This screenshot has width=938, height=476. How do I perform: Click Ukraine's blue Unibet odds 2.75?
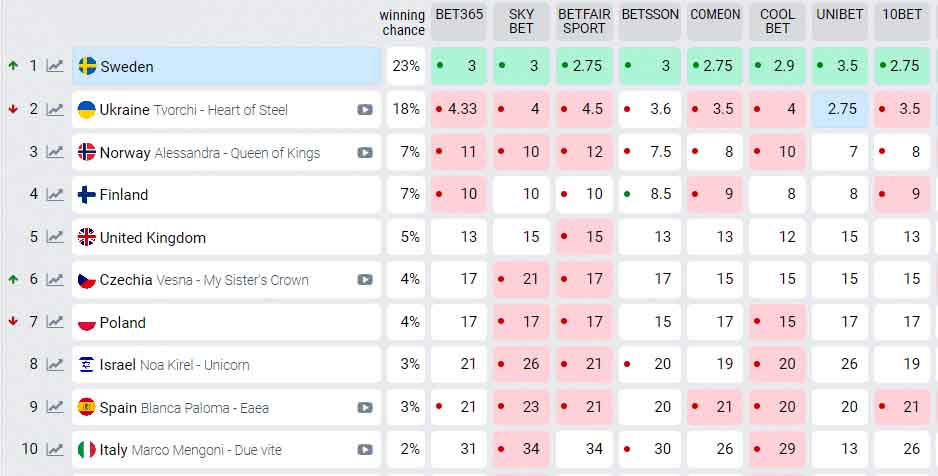tap(840, 109)
